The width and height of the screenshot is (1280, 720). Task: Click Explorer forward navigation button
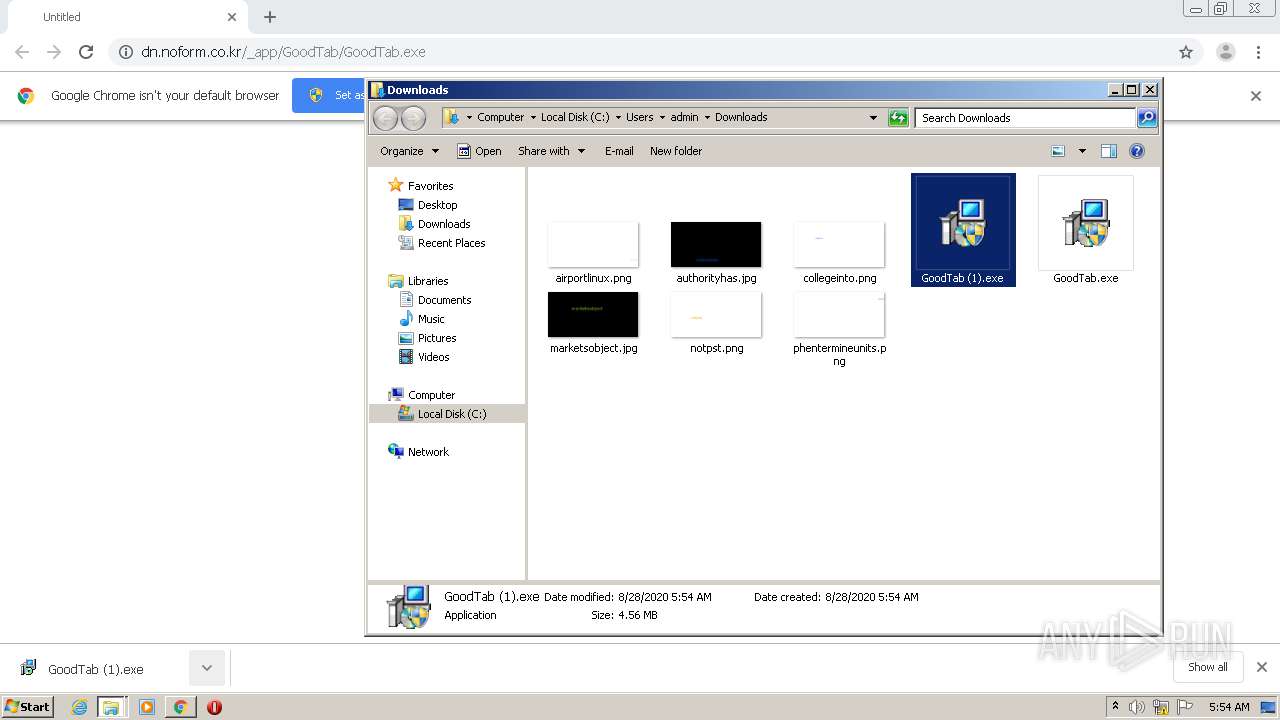point(413,118)
